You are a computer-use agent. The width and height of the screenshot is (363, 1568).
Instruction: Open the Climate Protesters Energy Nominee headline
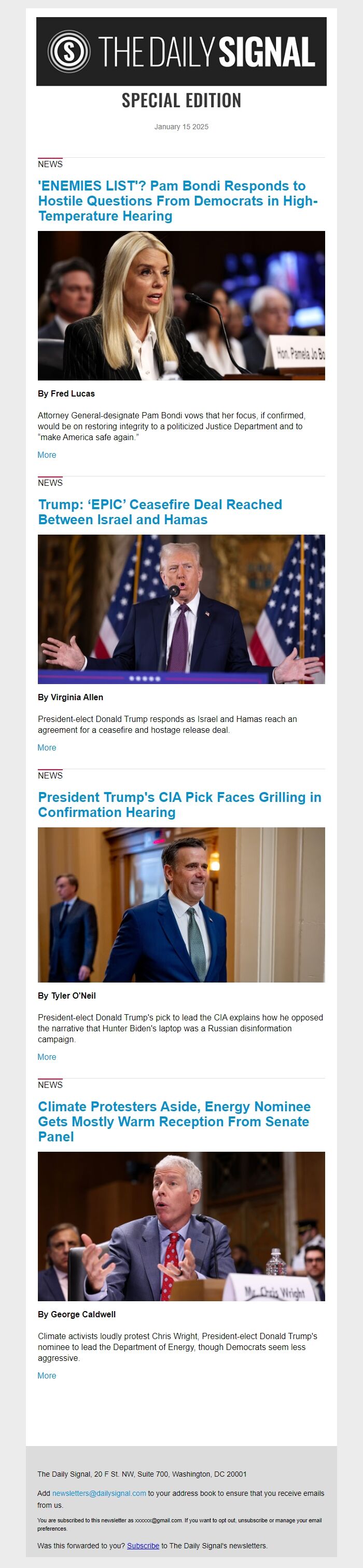(x=174, y=1122)
